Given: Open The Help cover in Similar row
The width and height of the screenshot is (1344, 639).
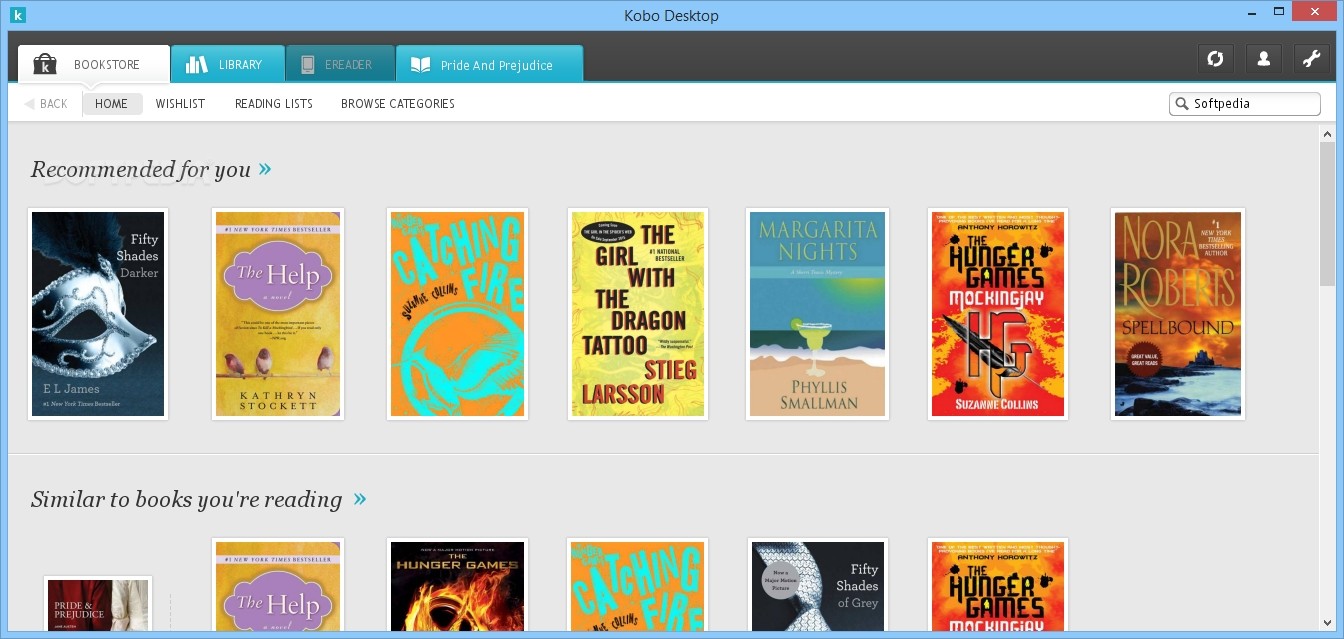Looking at the screenshot, I should (278, 584).
